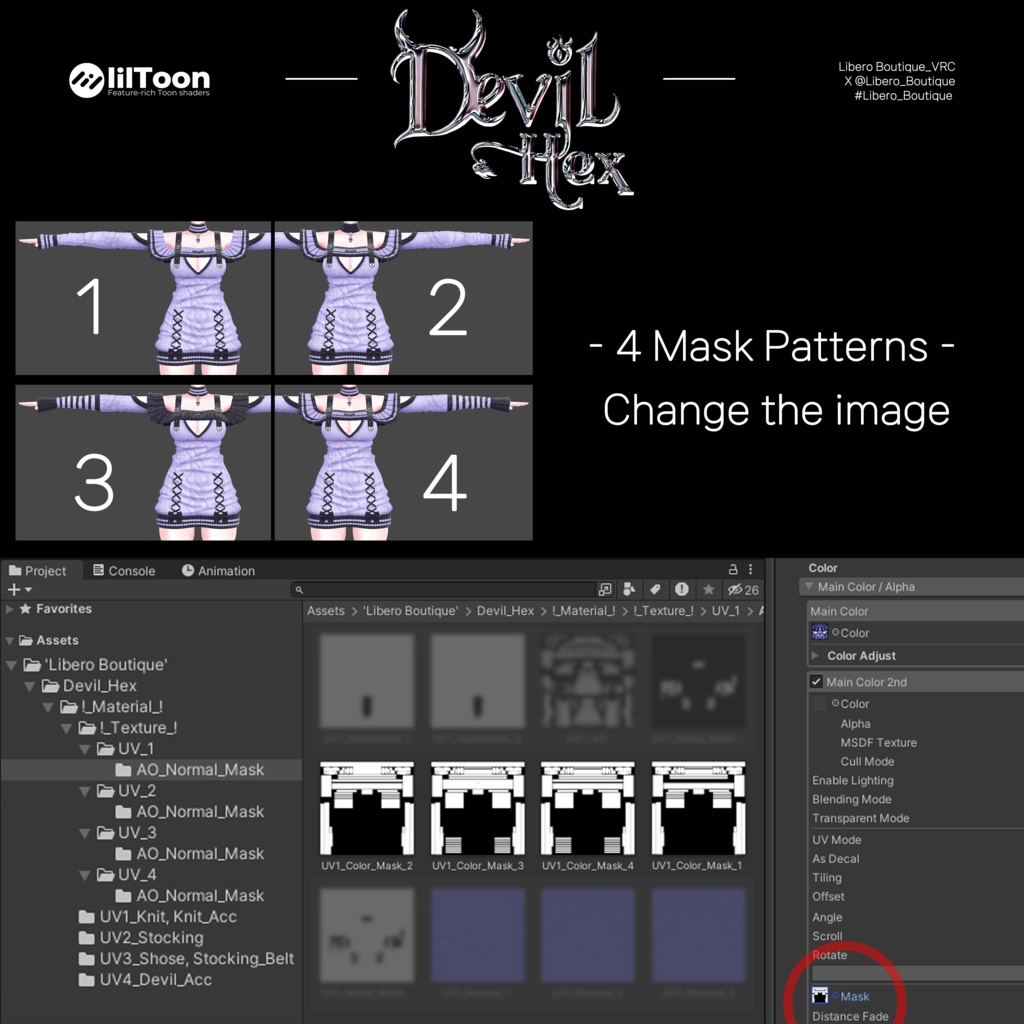The width and height of the screenshot is (1024, 1024).
Task: Click the UV Mode property label
Action: pos(836,840)
